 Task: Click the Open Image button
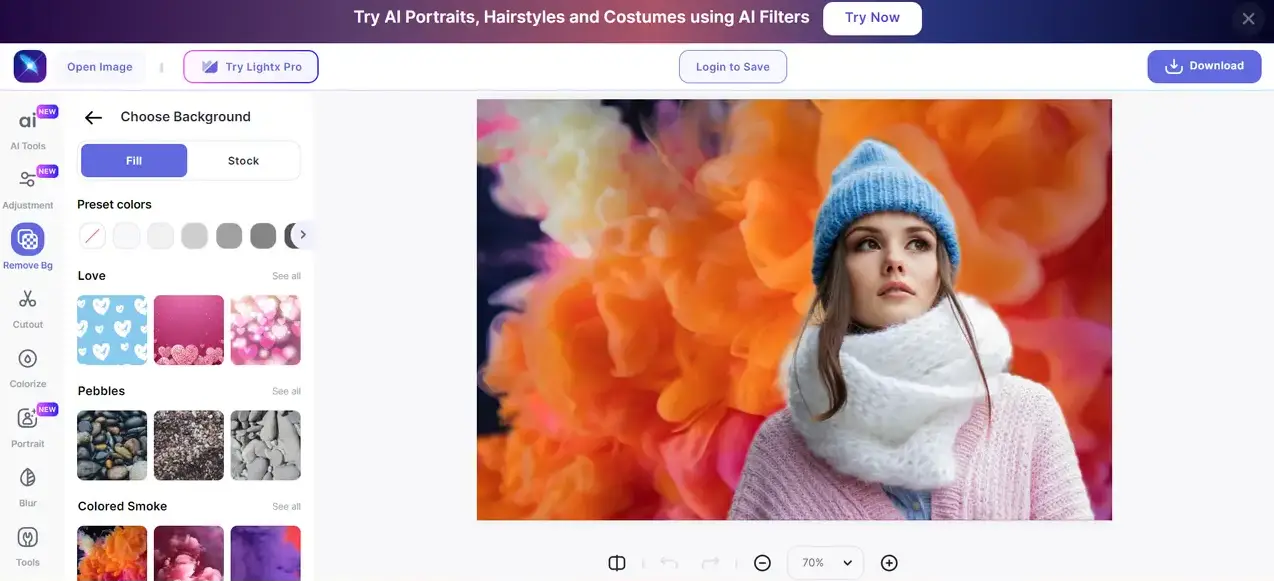100,67
